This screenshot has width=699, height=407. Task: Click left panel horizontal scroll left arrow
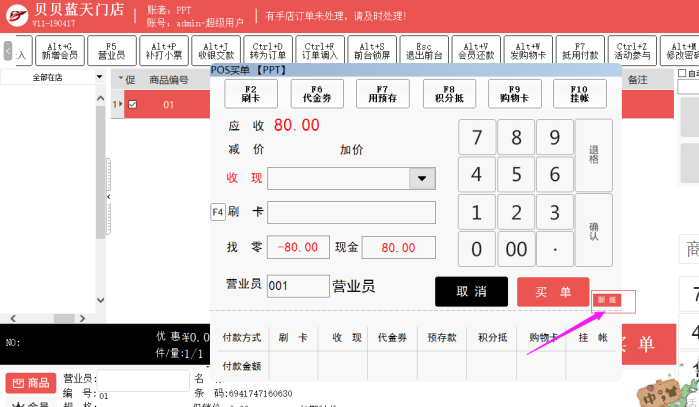[13, 318]
